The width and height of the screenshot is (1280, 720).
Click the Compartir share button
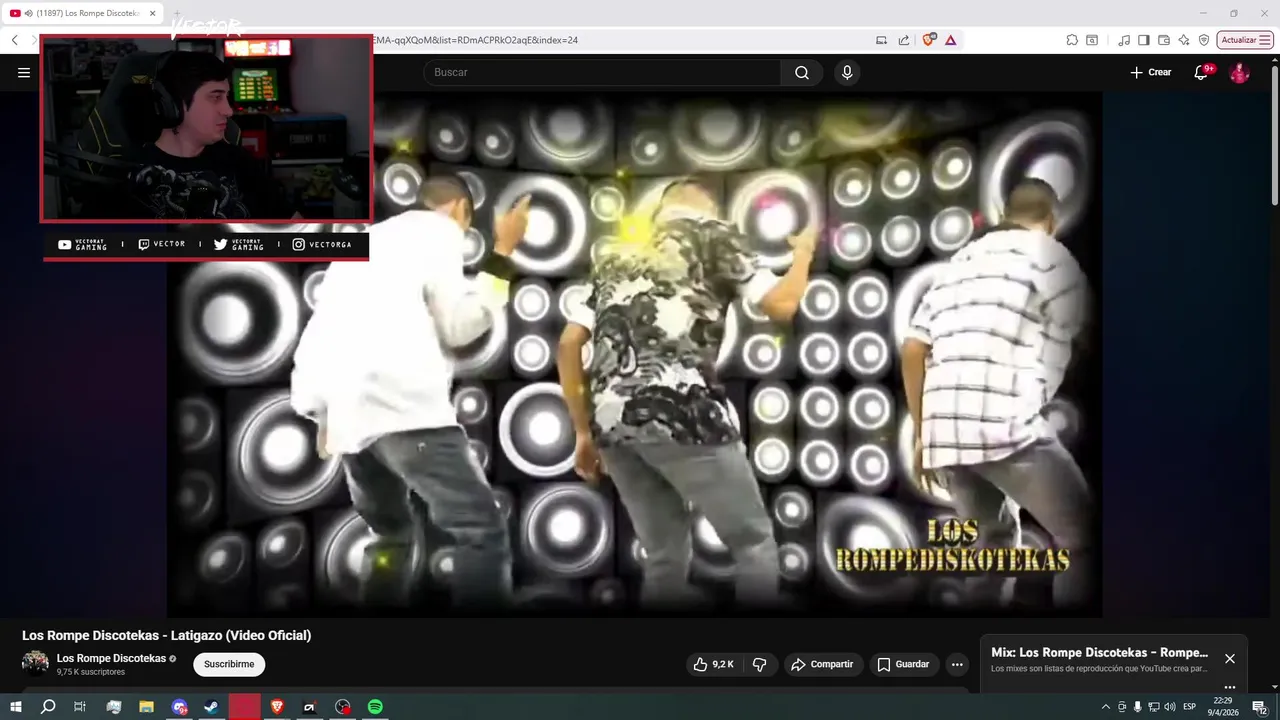(822, 664)
